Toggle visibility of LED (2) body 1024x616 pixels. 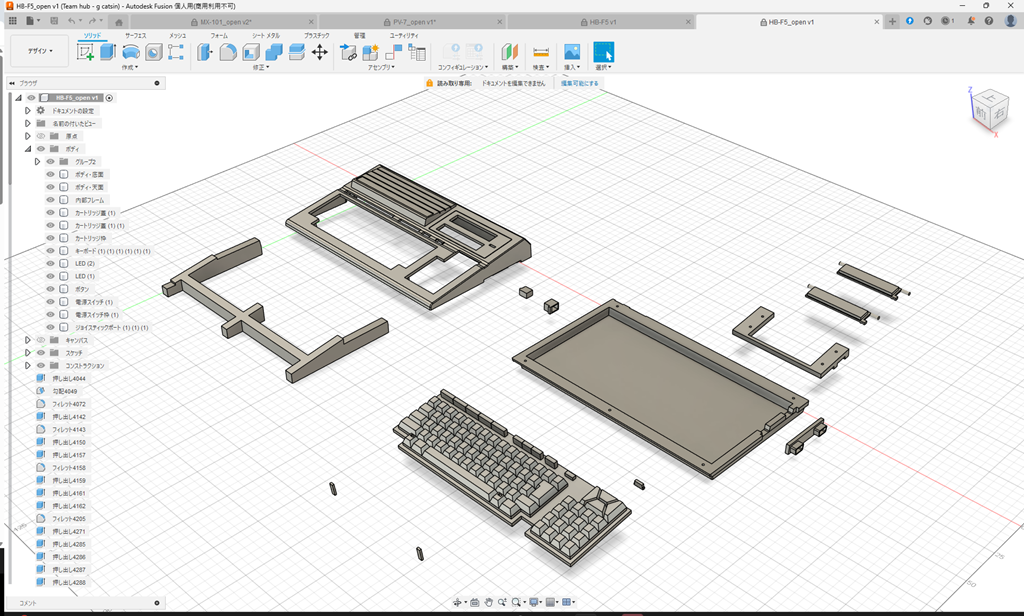50,263
